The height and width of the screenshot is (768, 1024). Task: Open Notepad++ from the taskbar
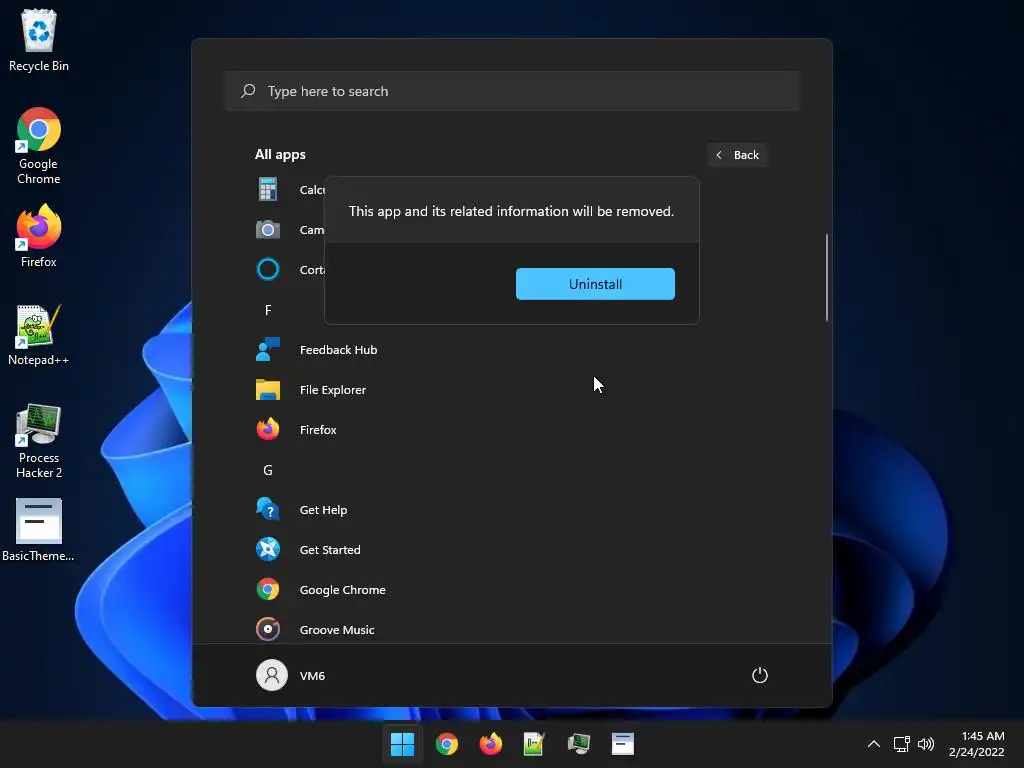click(x=534, y=744)
